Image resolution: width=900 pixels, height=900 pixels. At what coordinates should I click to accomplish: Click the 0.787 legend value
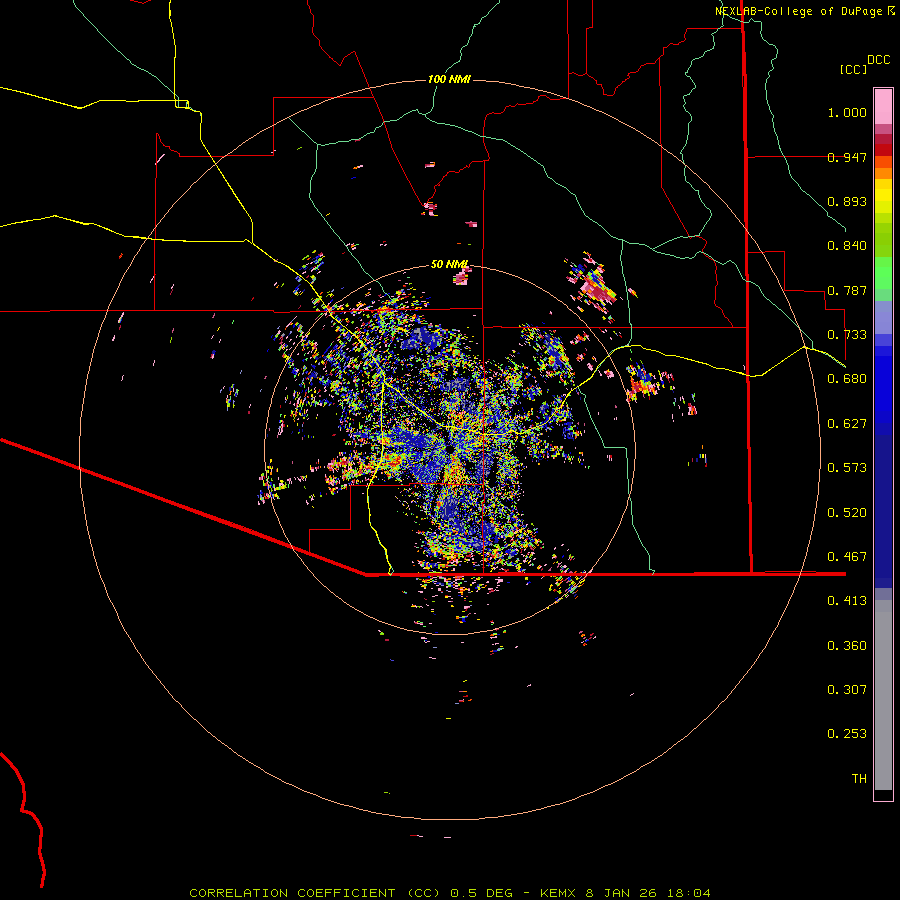(847, 290)
